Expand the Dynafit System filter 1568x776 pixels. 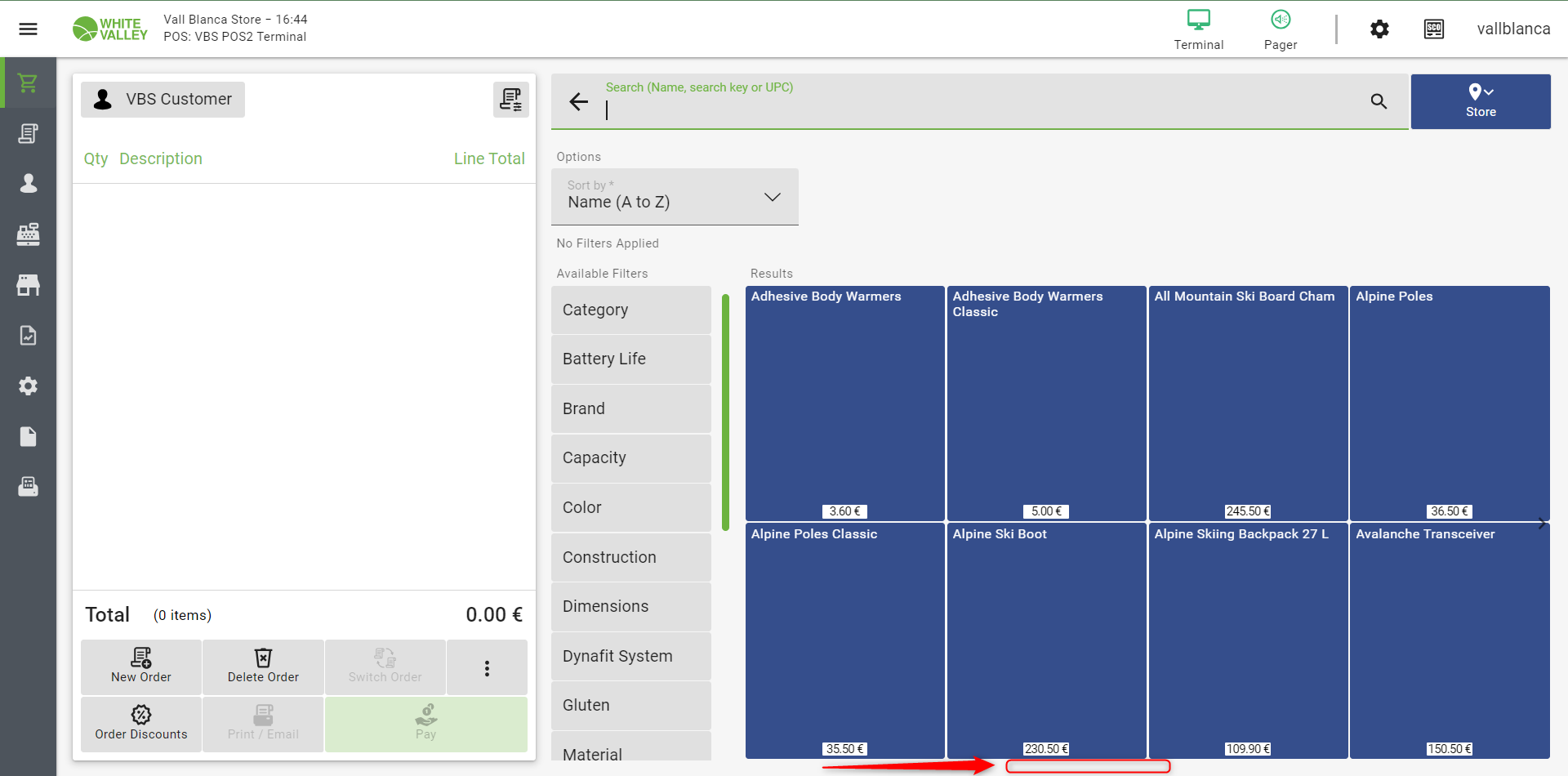(630, 656)
